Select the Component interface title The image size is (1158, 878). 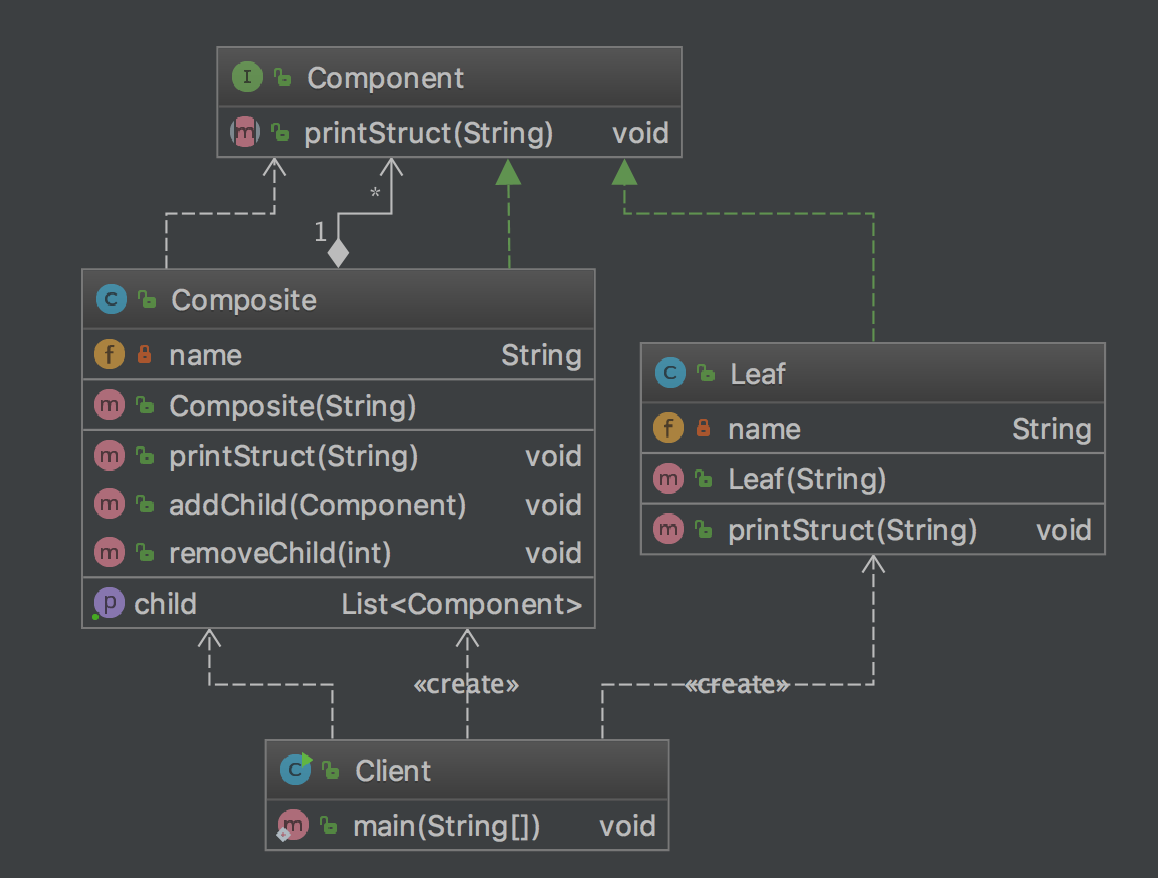pos(385,78)
